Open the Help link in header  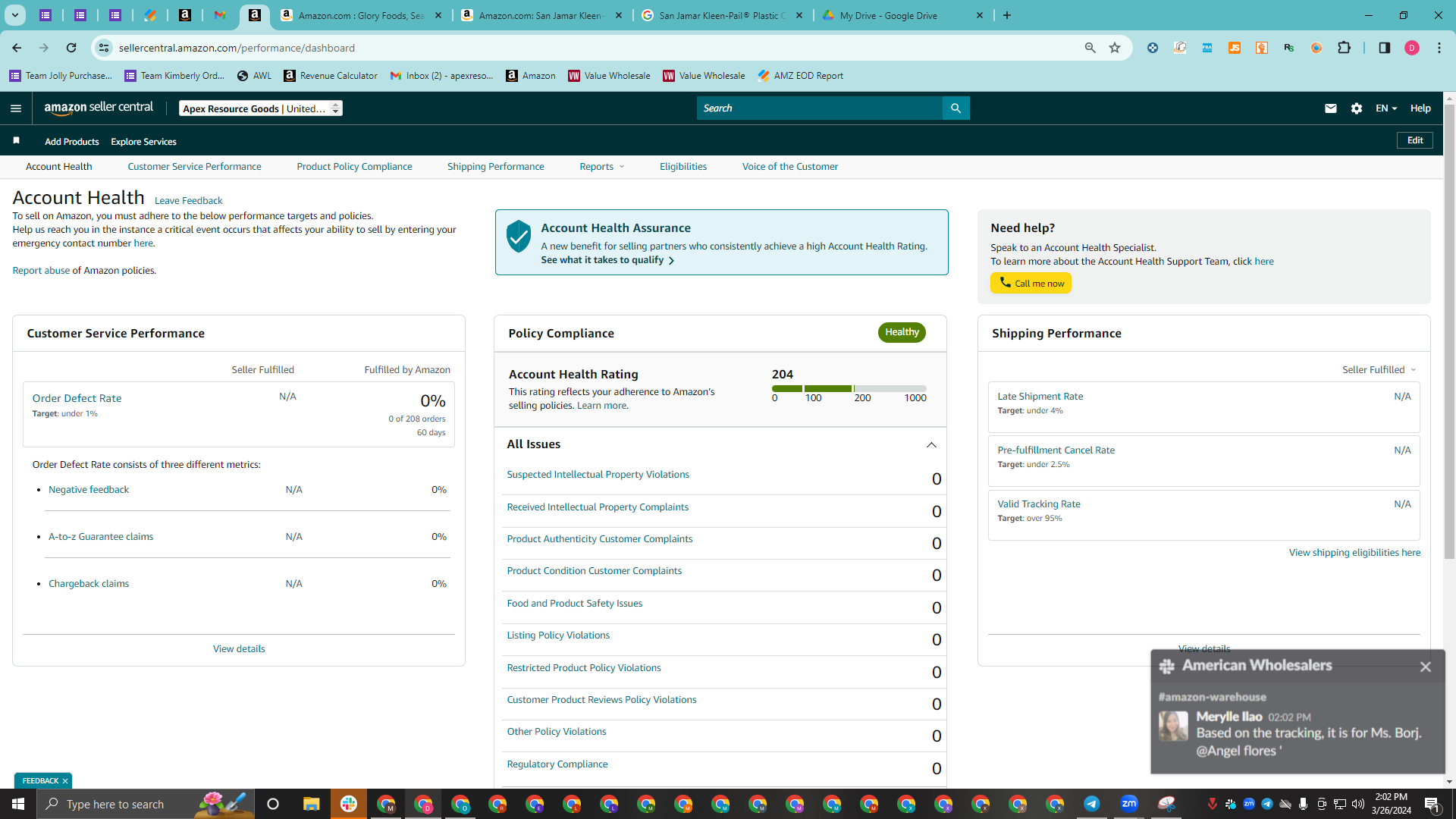click(x=1420, y=108)
